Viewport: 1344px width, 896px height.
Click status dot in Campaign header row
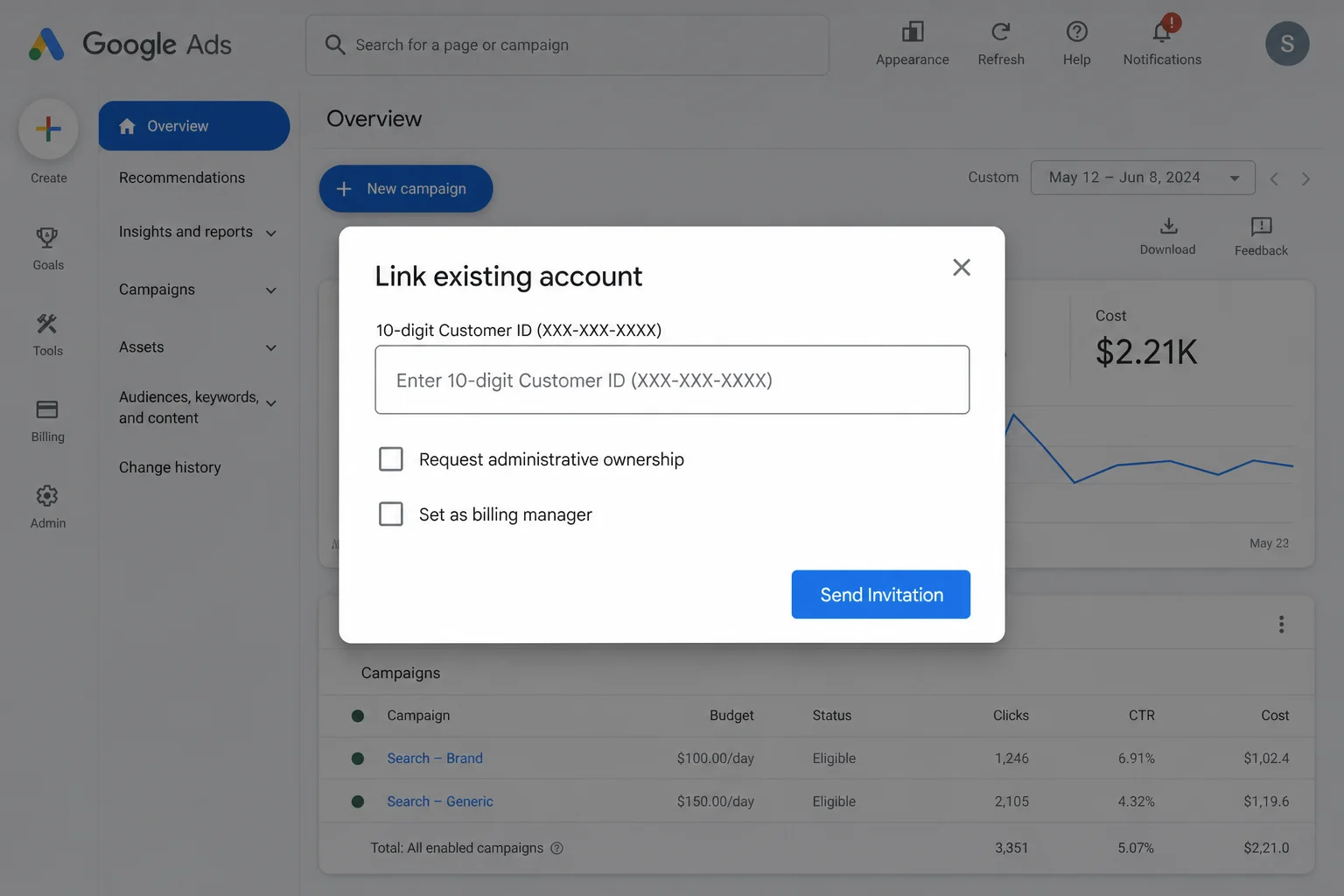(x=358, y=716)
